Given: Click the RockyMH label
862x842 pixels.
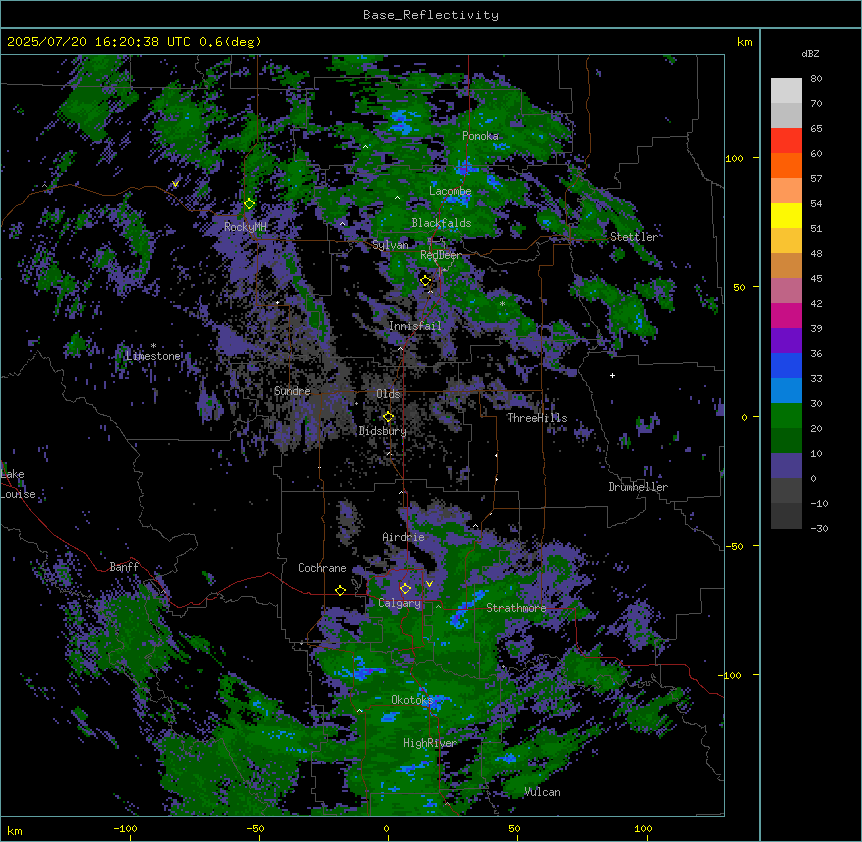Looking at the screenshot, I should 245,226.
